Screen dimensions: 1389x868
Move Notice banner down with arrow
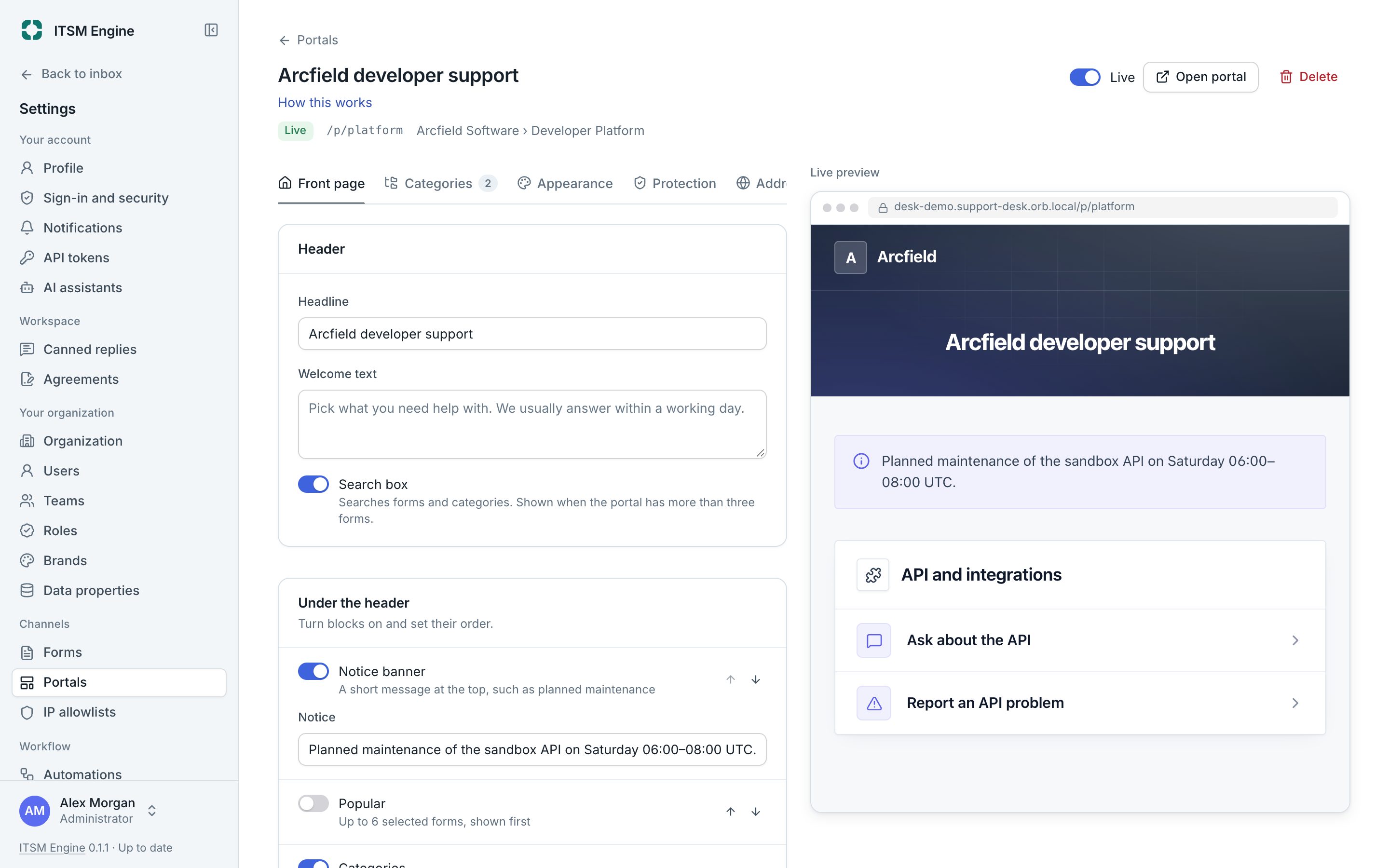[x=755, y=679]
